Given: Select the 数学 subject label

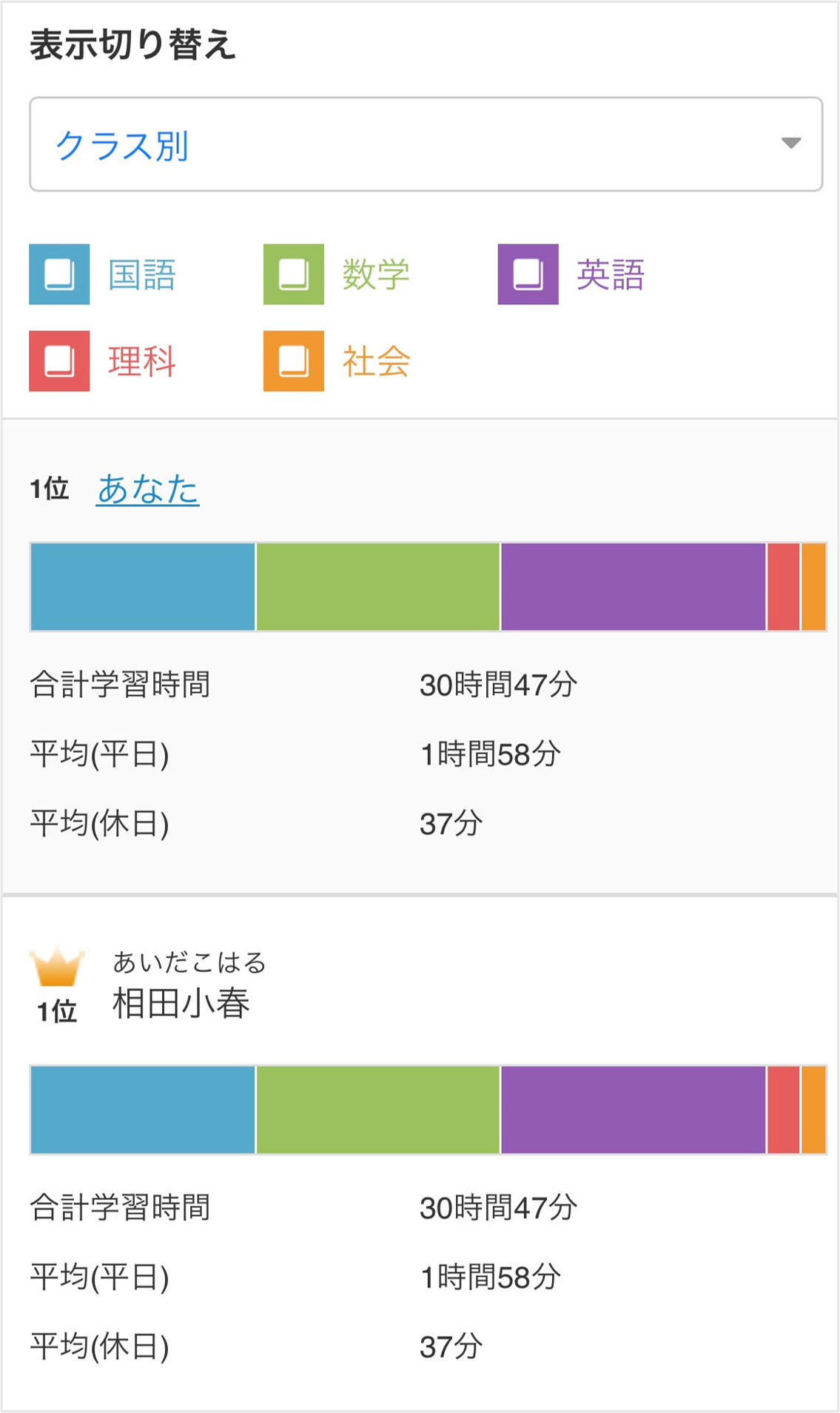Looking at the screenshot, I should pos(376,275).
